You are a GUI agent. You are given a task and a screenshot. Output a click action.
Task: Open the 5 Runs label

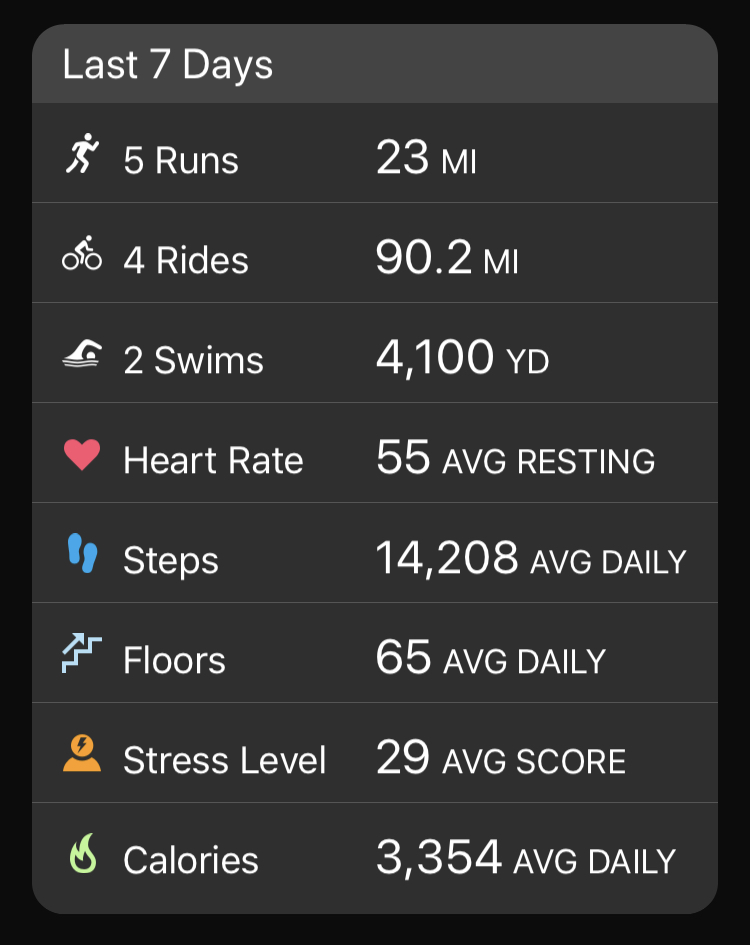coord(181,160)
